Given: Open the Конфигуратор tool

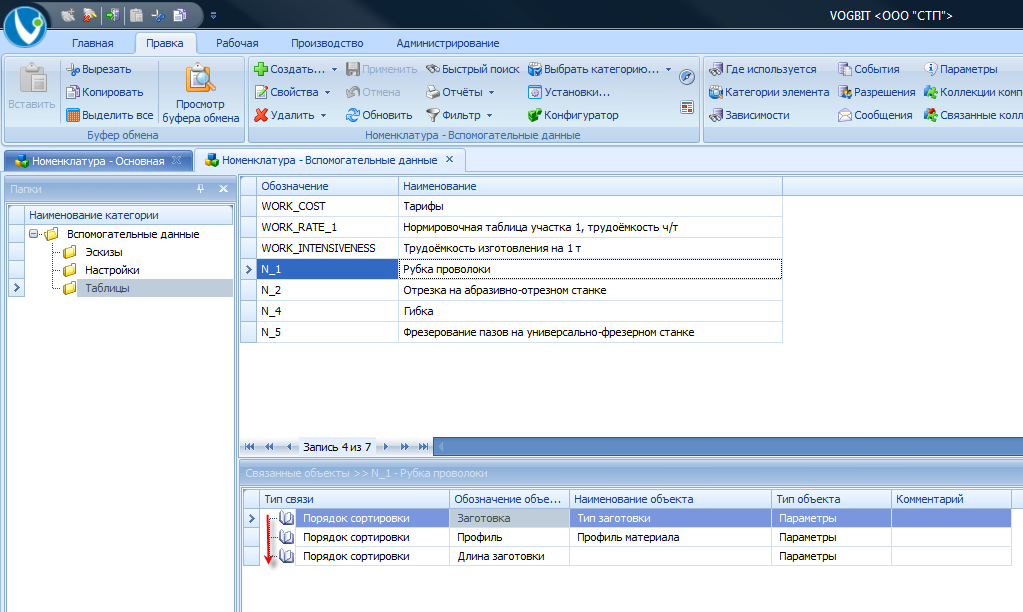Looking at the screenshot, I should 573,115.
